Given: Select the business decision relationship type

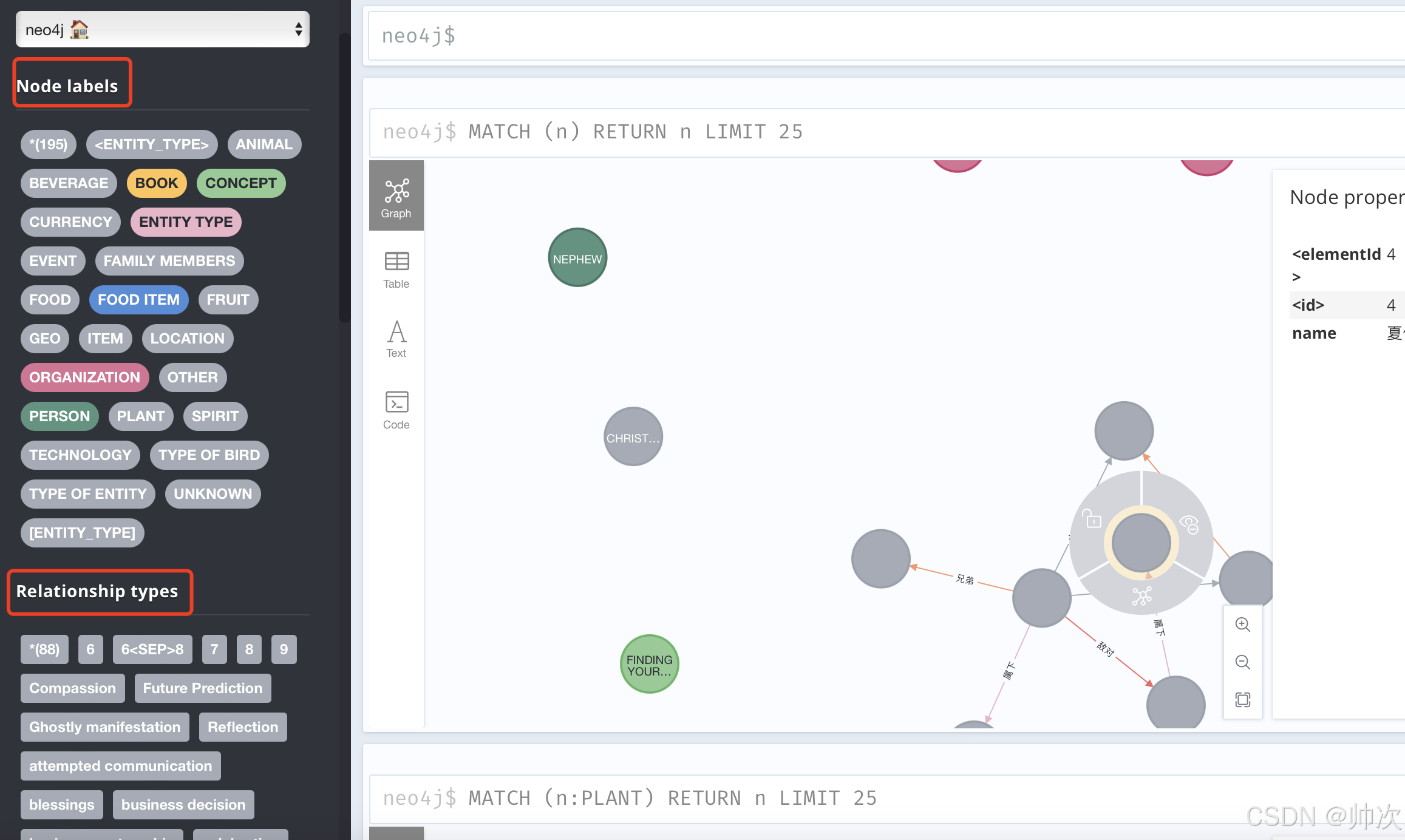Looking at the screenshot, I should coord(183,805).
